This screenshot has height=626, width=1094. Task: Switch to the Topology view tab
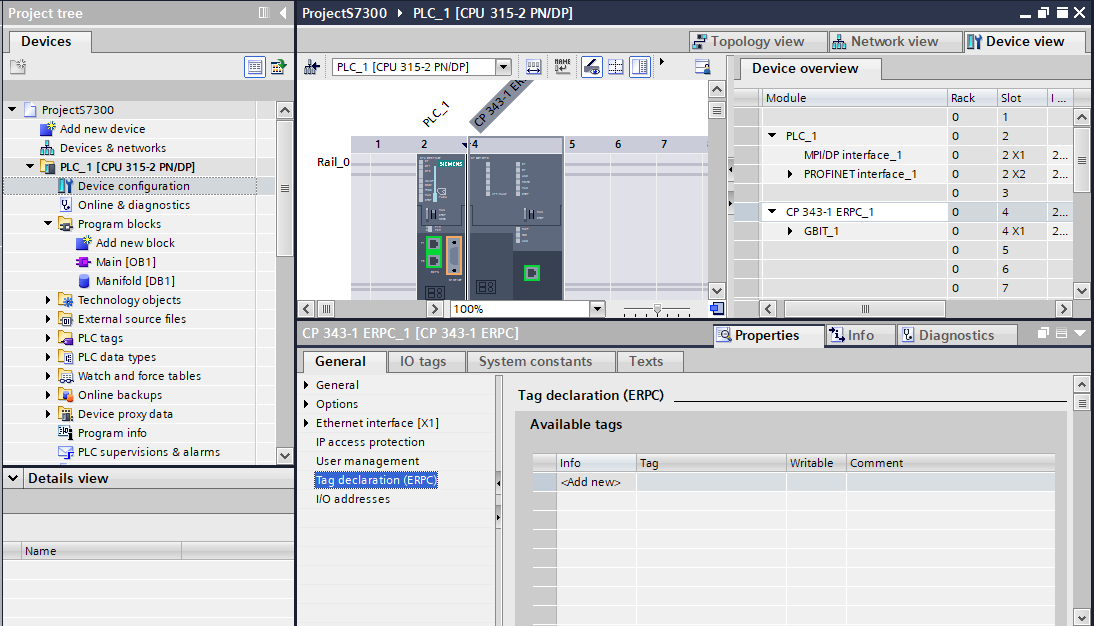tap(758, 42)
